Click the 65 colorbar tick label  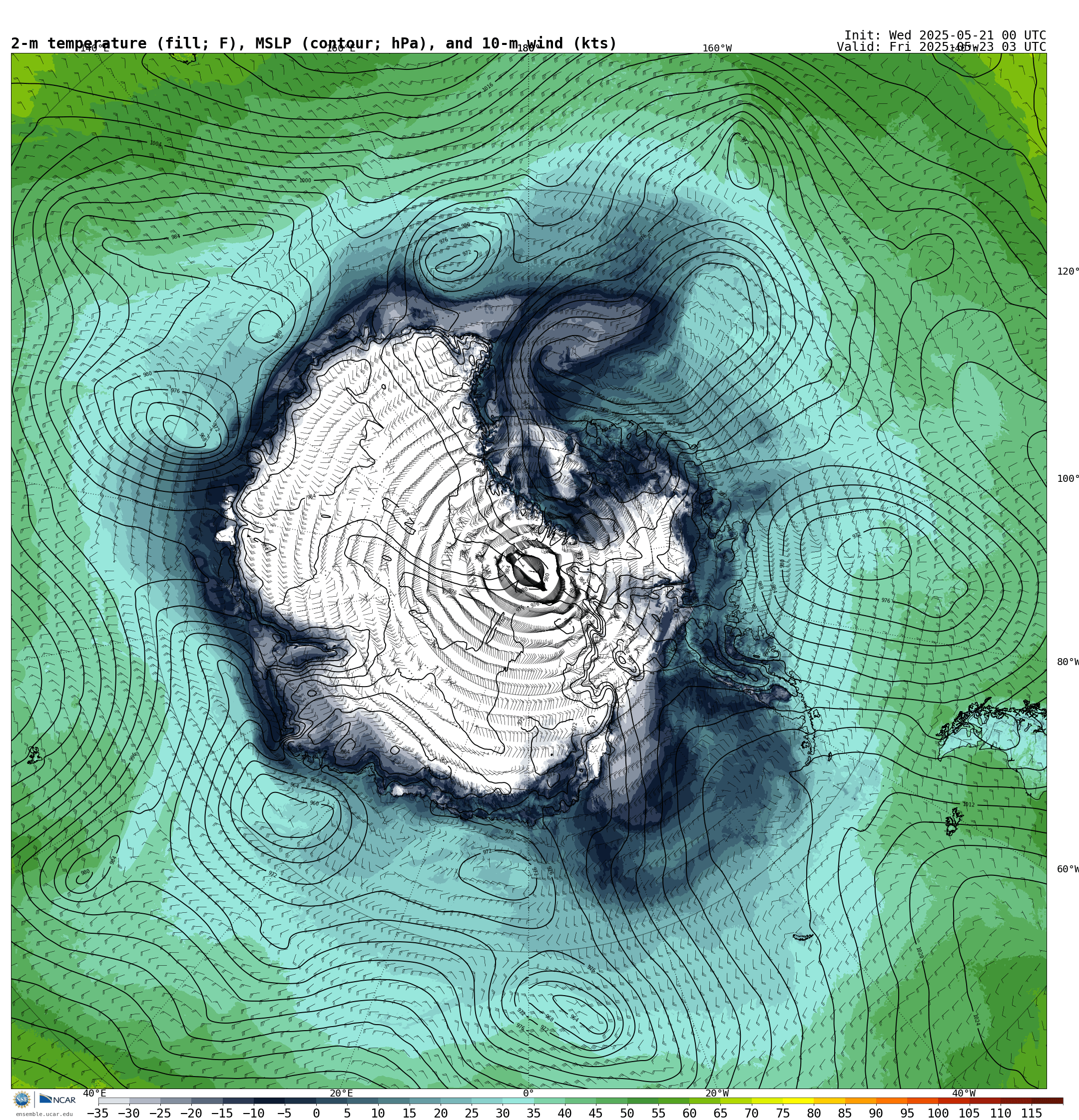coord(720,1114)
